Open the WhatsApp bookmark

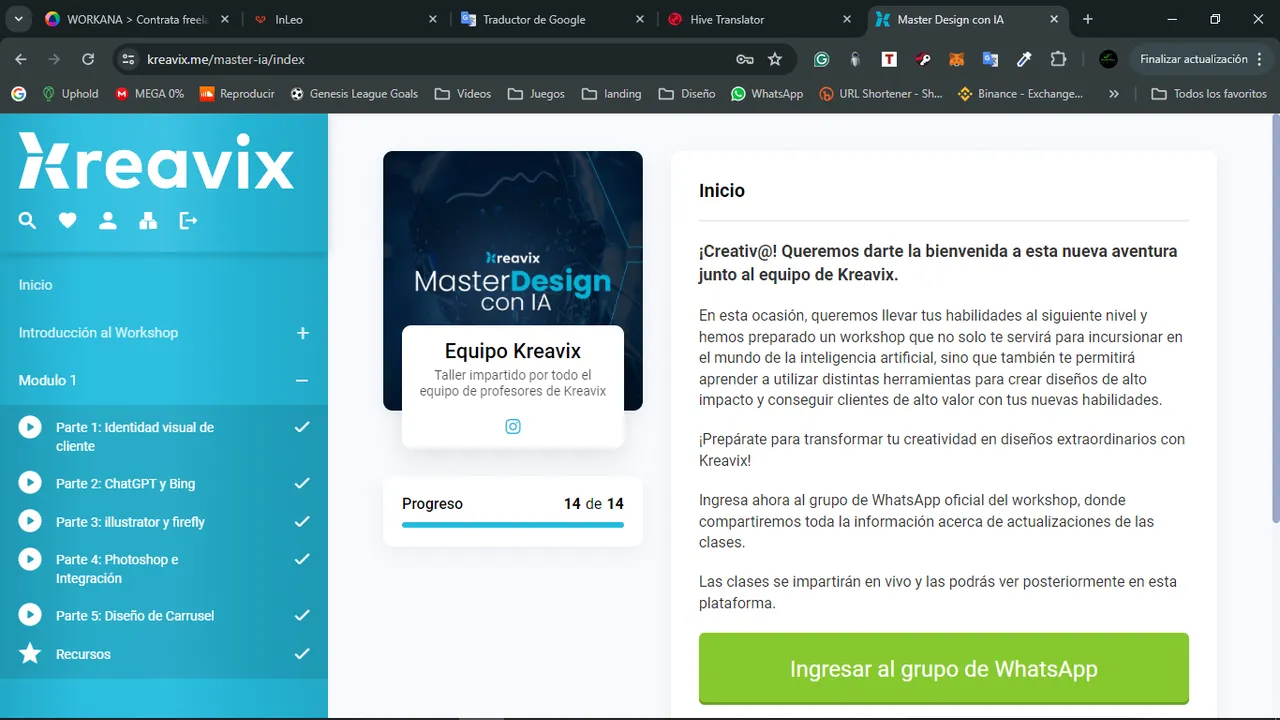pos(767,93)
